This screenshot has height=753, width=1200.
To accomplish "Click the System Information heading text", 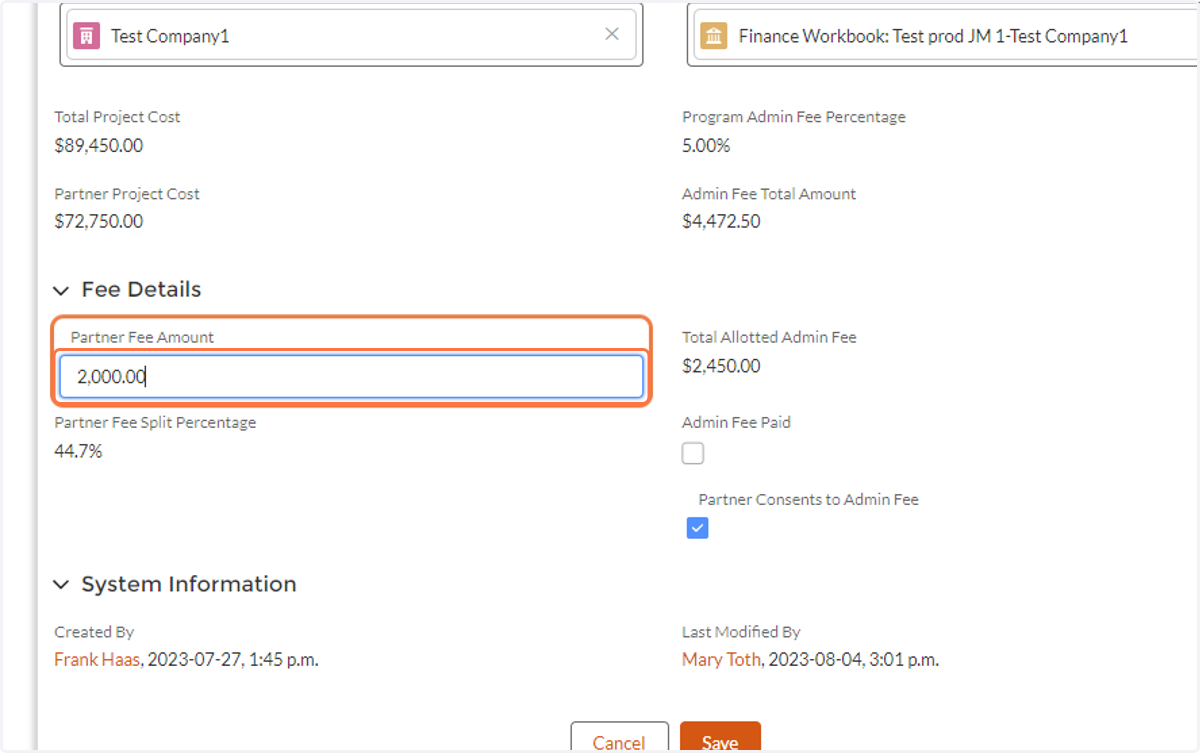I will tap(189, 585).
